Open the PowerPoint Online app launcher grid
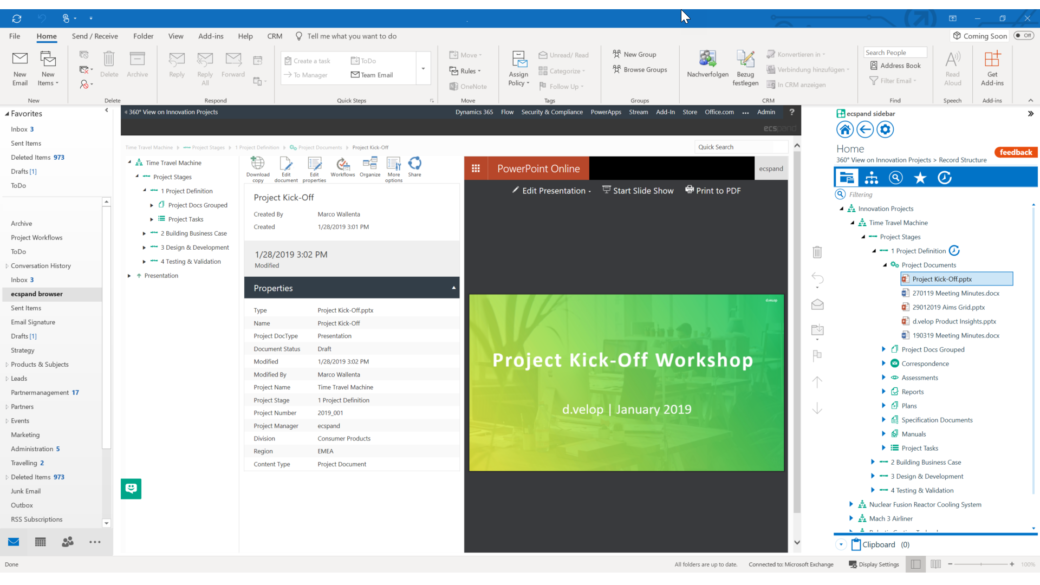The width and height of the screenshot is (1040, 585). (x=476, y=168)
